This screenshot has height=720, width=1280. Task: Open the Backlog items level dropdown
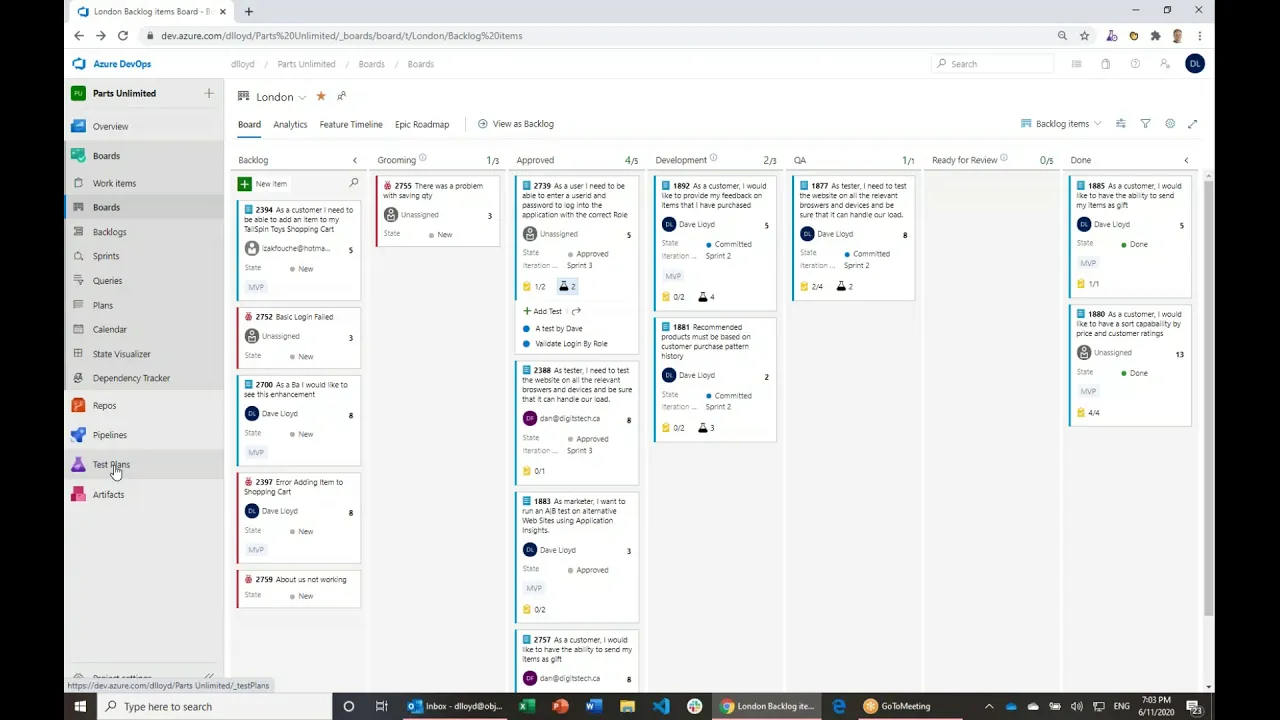(x=1061, y=124)
